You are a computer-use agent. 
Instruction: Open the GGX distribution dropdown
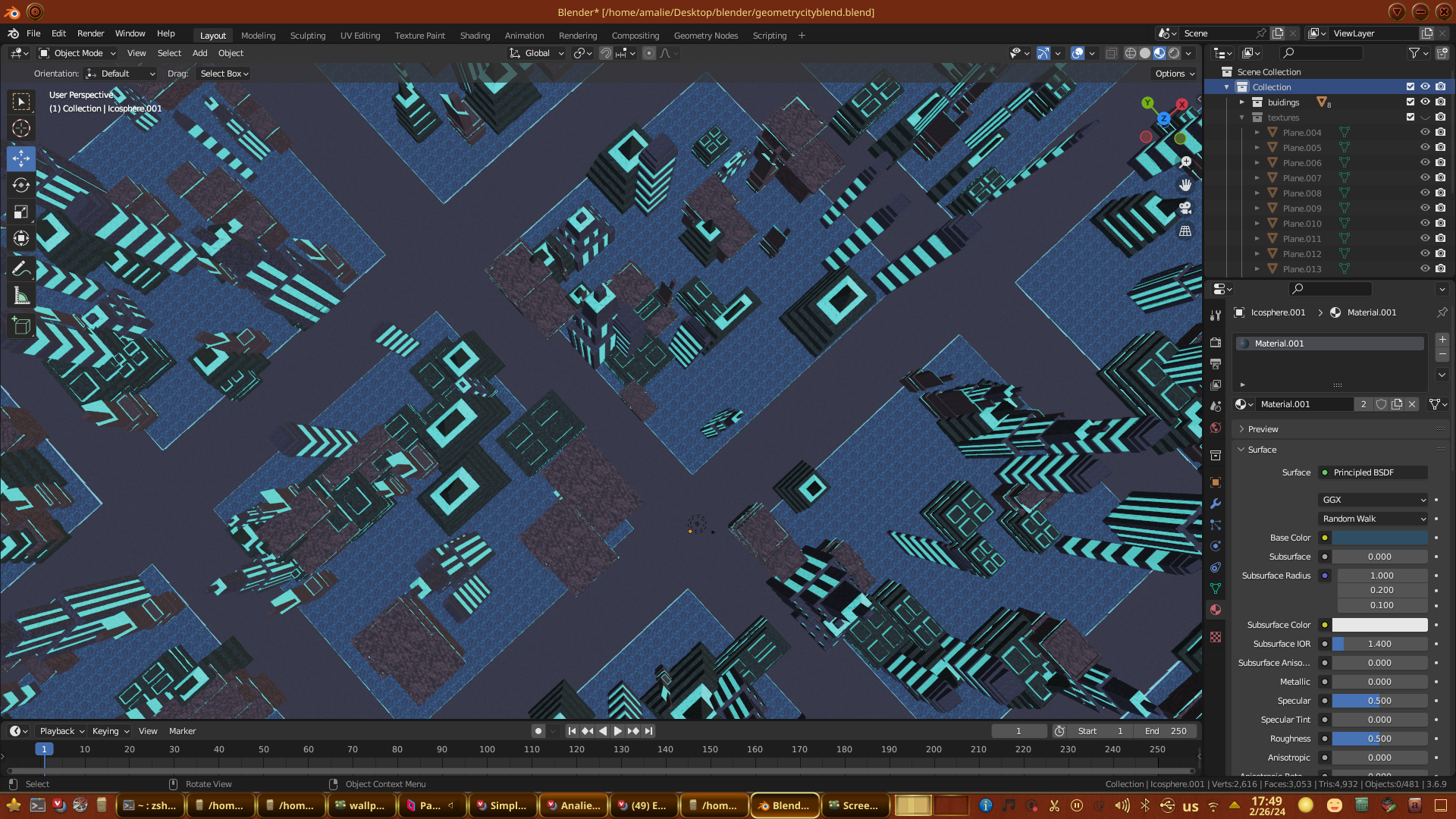pos(1373,500)
